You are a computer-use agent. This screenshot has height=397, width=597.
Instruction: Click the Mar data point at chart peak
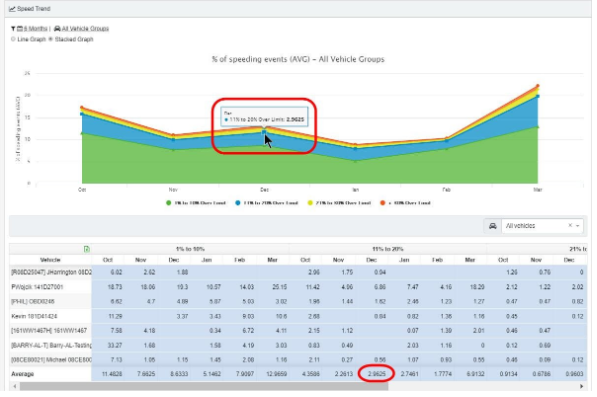pos(538,86)
